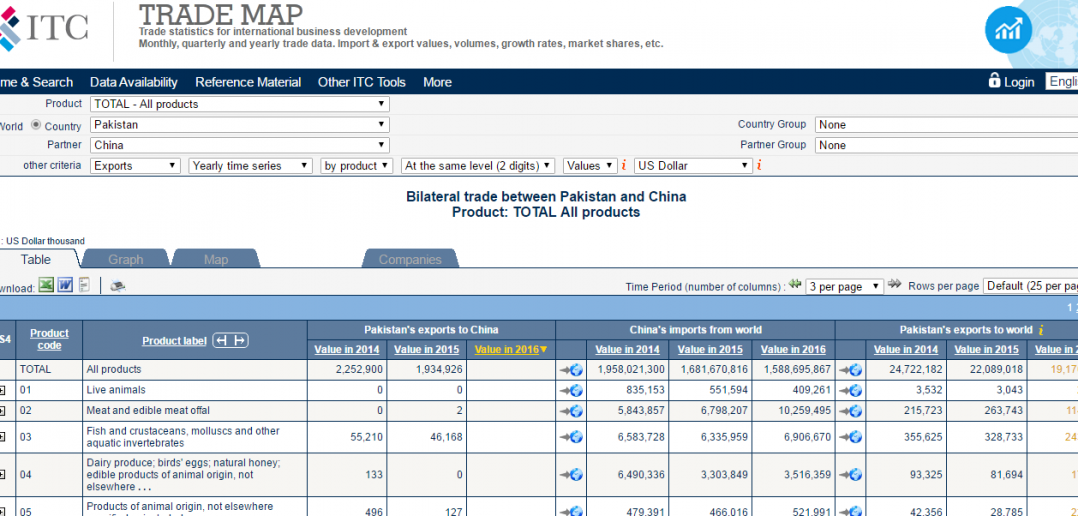The image size is (1078, 516).
Task: Open the Partner dropdown showing China
Action: click(x=240, y=146)
